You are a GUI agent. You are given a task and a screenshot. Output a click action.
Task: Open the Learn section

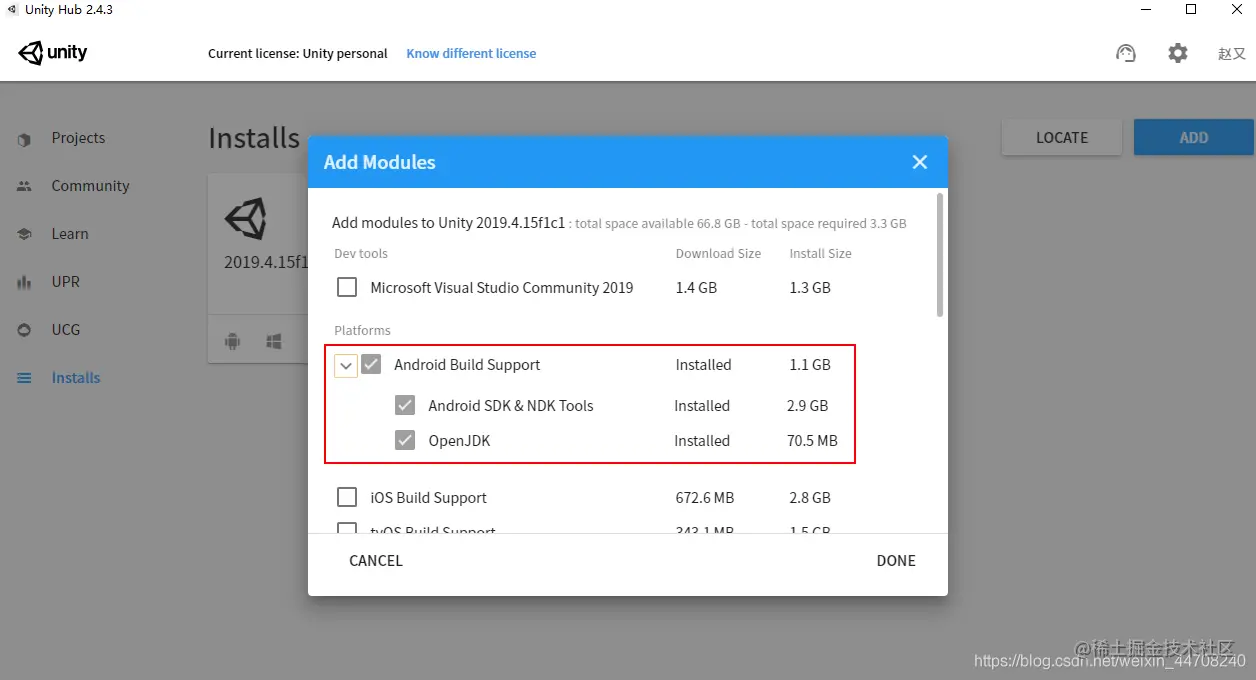tap(70, 234)
